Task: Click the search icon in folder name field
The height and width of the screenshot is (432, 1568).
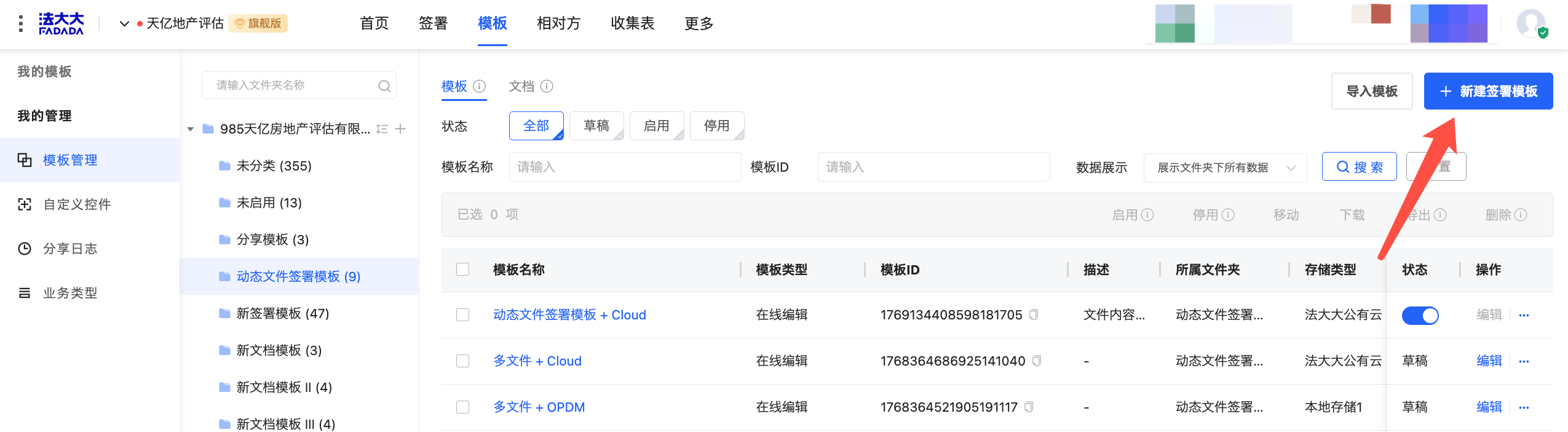Action: click(384, 86)
